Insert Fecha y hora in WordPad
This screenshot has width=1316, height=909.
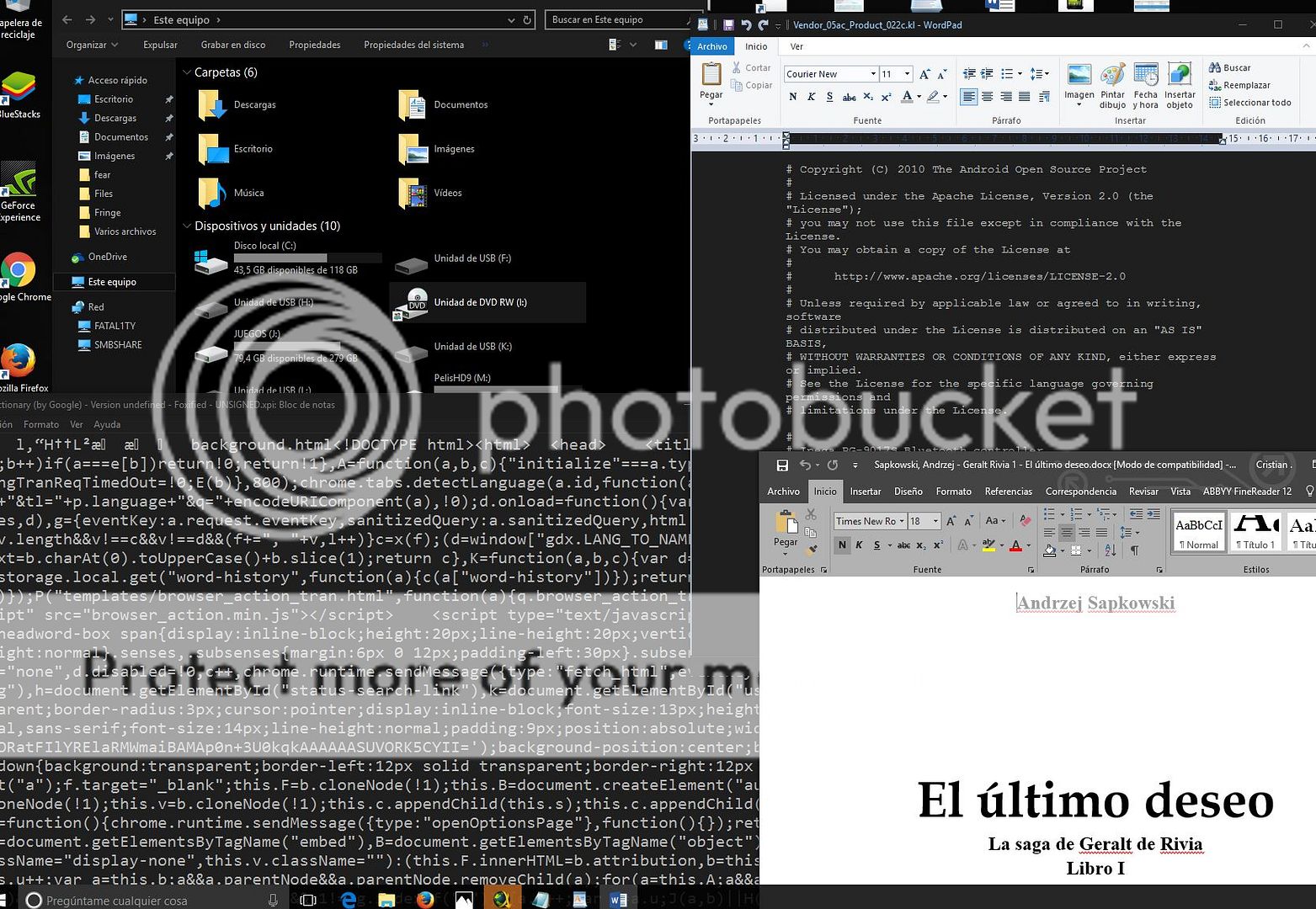[x=1146, y=75]
